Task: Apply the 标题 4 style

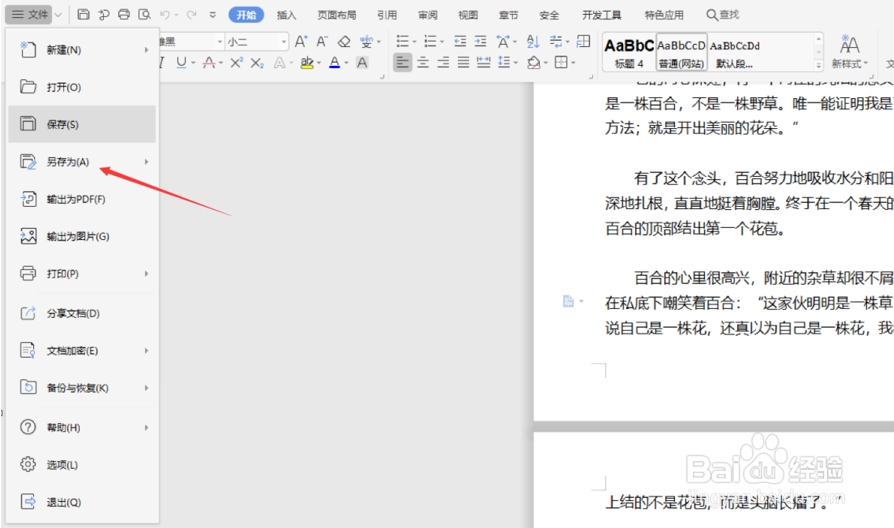Action: point(629,52)
